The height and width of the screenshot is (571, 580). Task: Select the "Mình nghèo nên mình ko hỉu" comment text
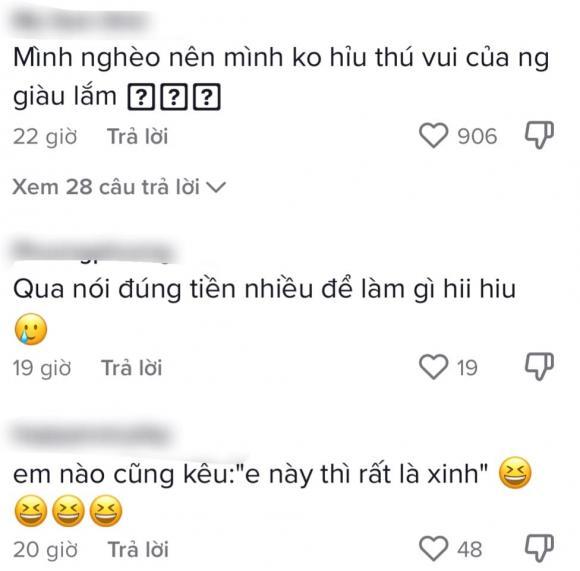click(281, 77)
